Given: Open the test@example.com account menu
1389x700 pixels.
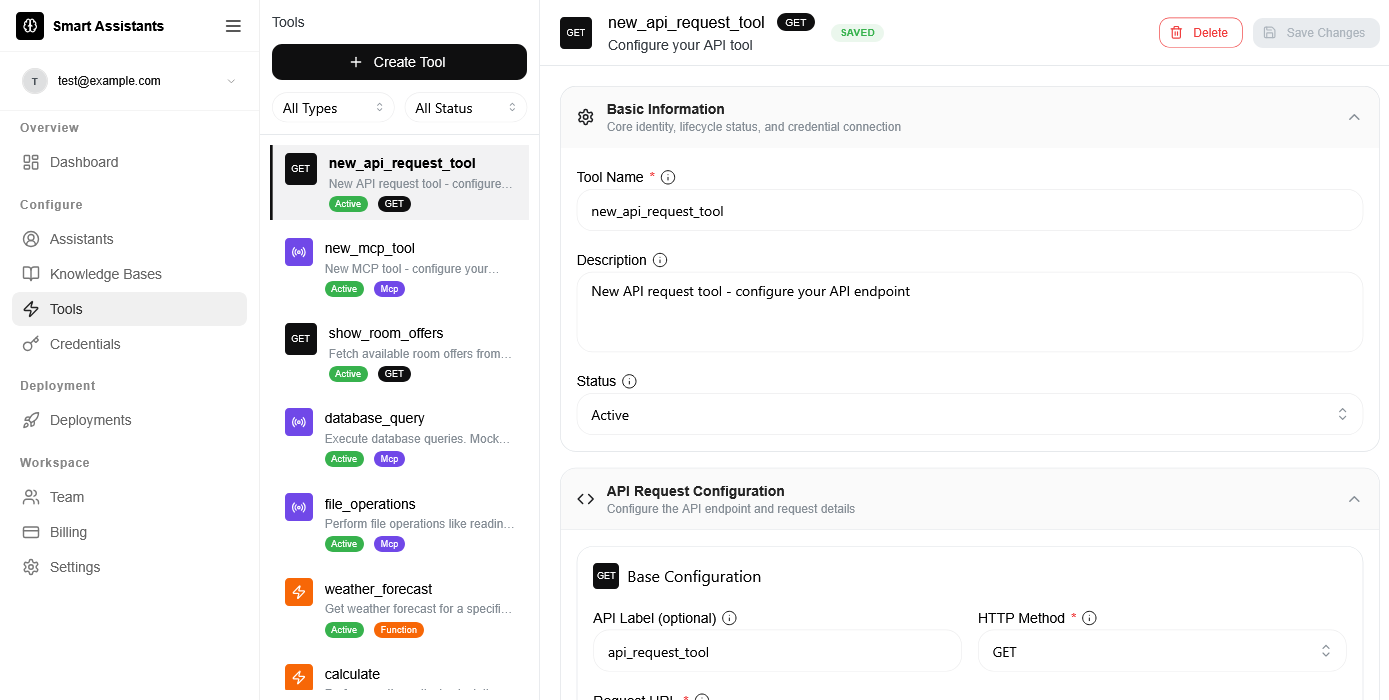Looking at the screenshot, I should point(129,81).
